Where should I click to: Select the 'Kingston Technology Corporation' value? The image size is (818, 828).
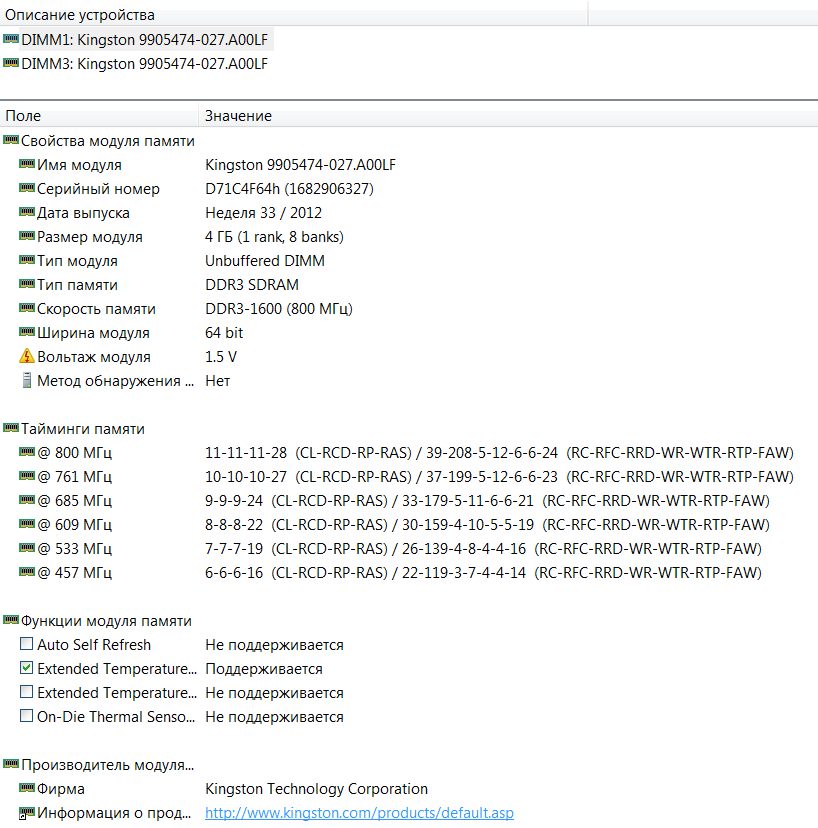(316, 789)
